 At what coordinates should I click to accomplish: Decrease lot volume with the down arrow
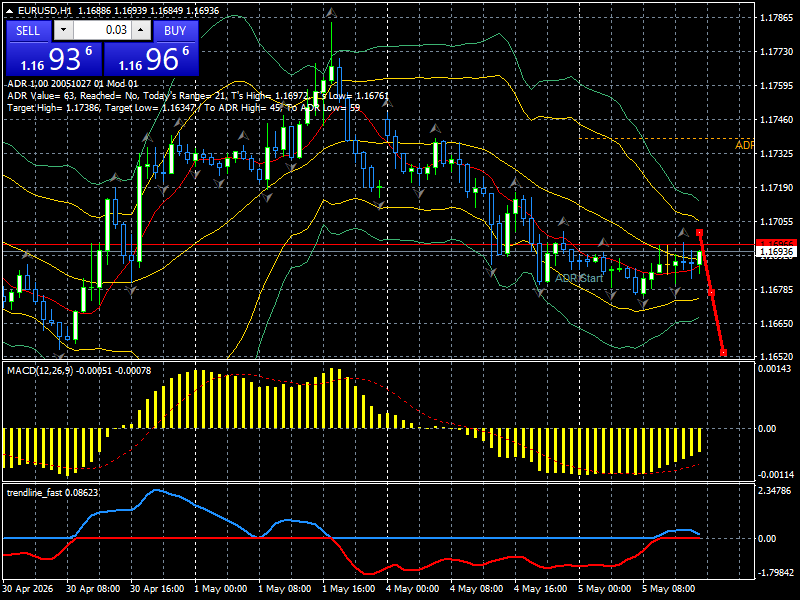63,30
